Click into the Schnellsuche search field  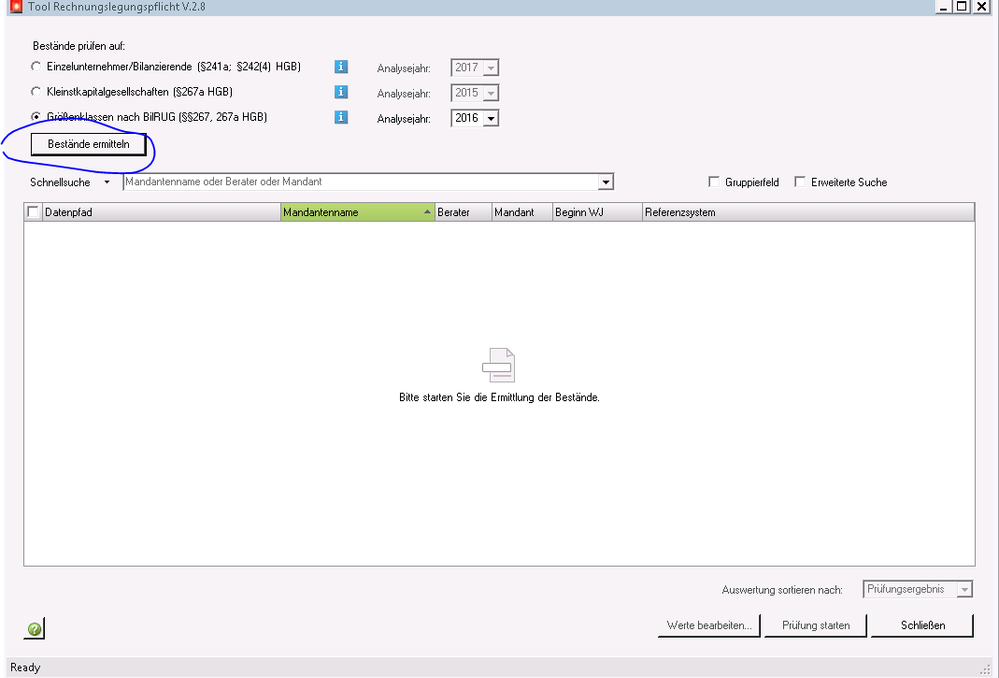click(360, 182)
